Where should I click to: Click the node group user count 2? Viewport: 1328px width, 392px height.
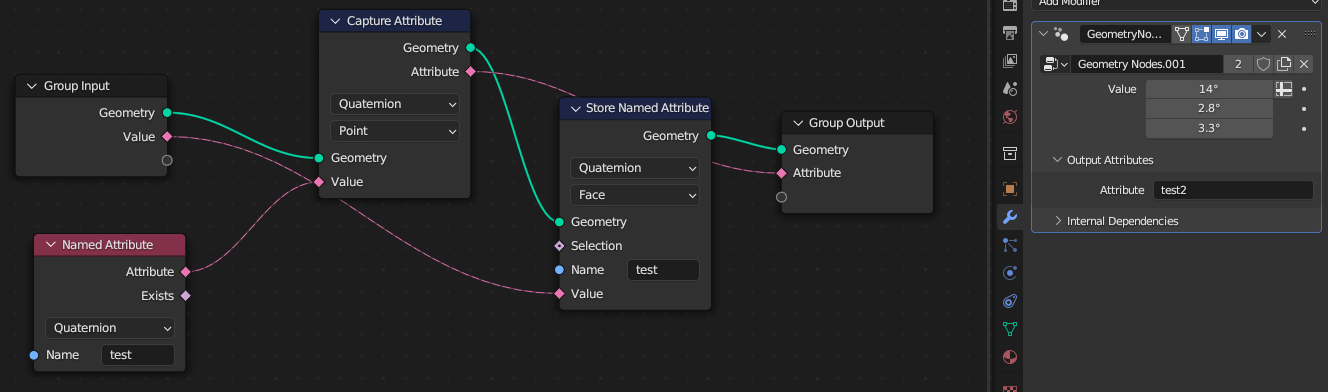(1238, 64)
